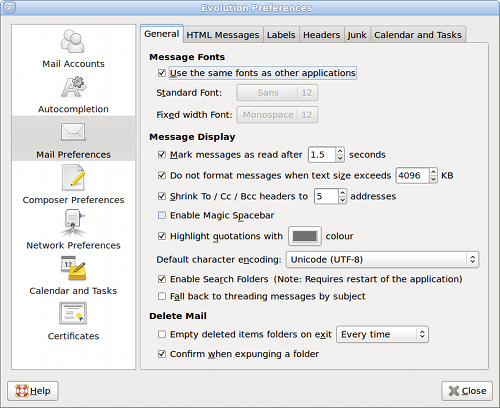This screenshot has width=500, height=408.
Task: Switch to the Labels tab
Action: (281, 35)
